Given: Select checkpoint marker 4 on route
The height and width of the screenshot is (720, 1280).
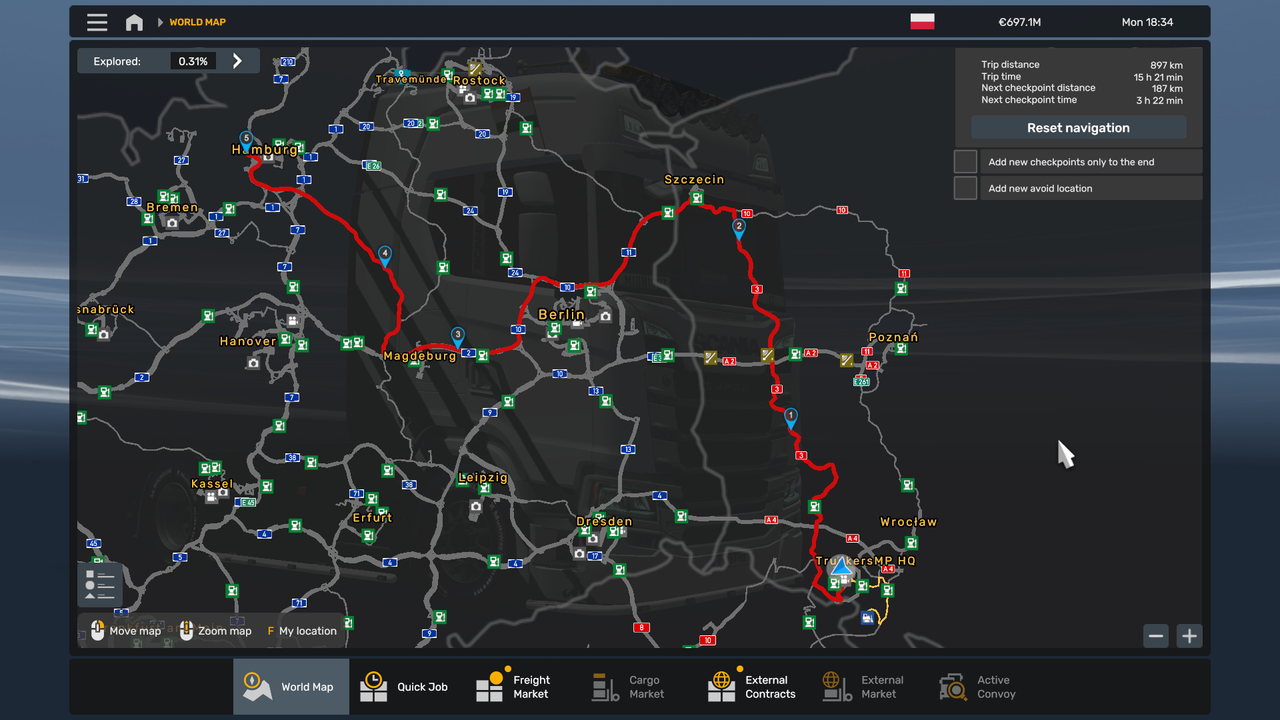Looking at the screenshot, I should tap(385, 257).
